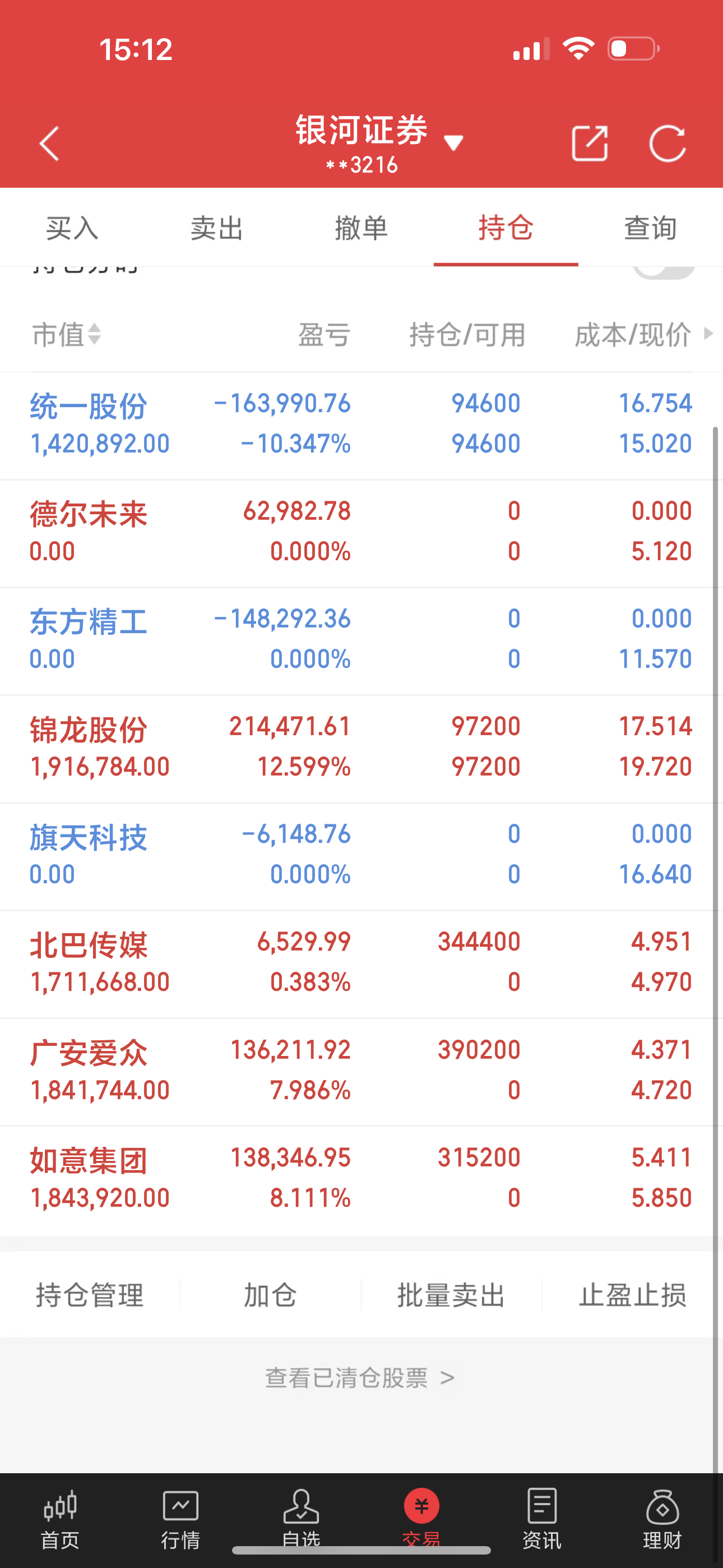The height and width of the screenshot is (1568, 723).
Task: Open the share/export icon in header
Action: pos(590,143)
